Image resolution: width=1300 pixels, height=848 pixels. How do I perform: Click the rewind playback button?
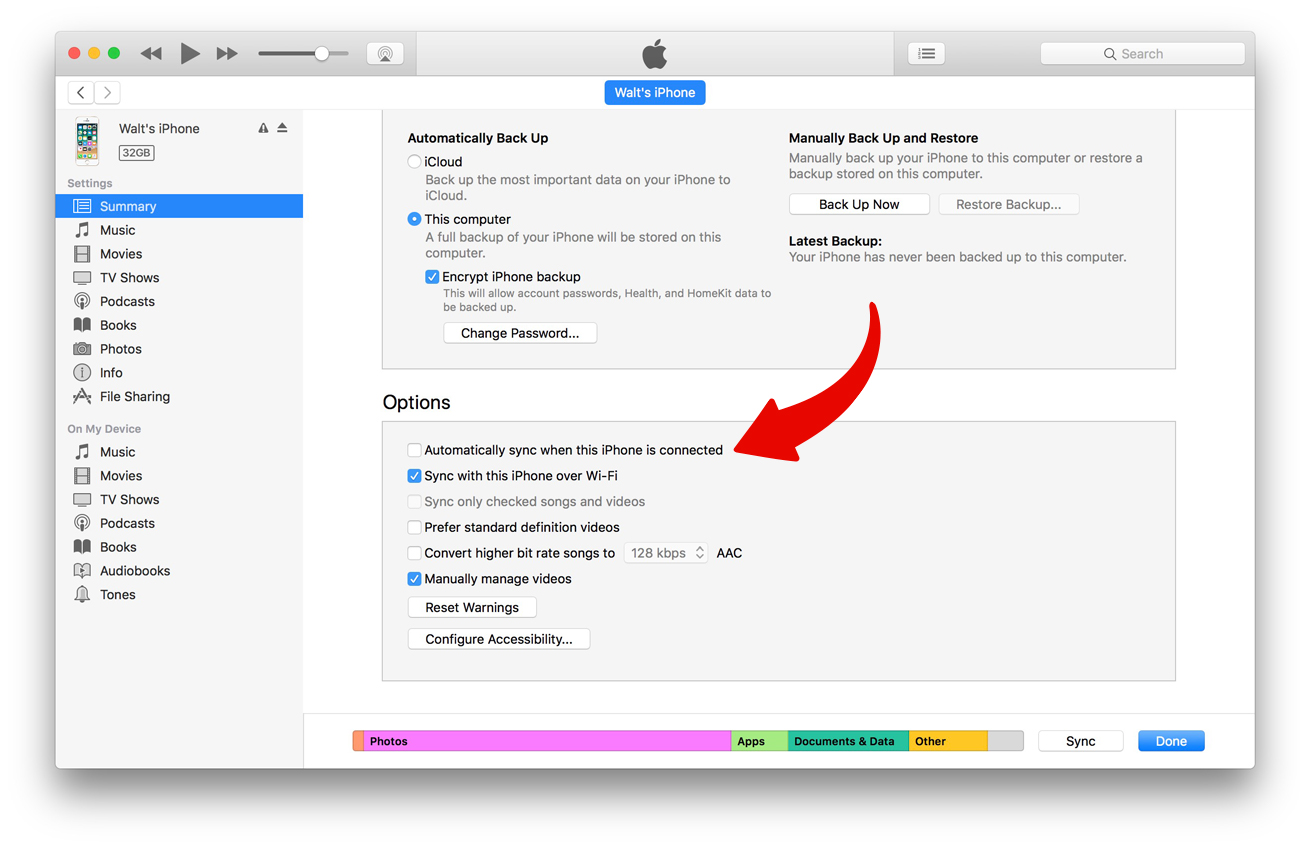pyautogui.click(x=151, y=54)
